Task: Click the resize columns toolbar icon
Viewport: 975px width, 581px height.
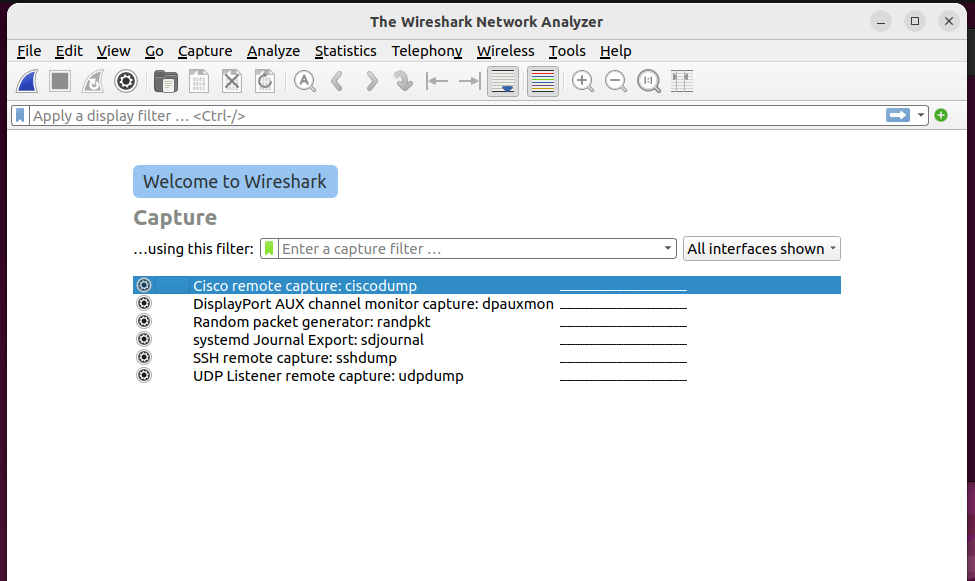Action: 682,81
